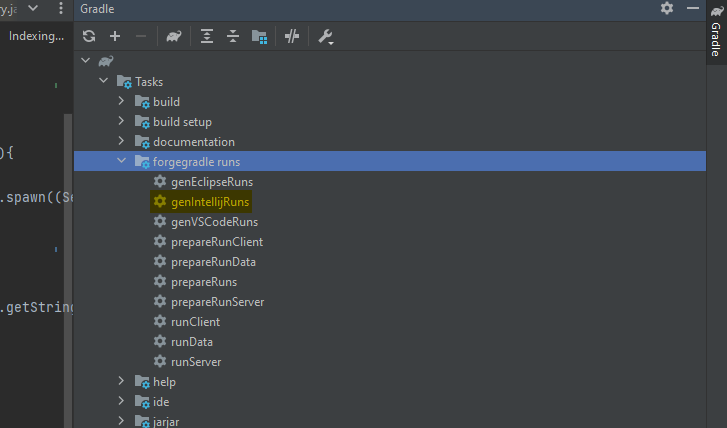The height and width of the screenshot is (428, 727).
Task: Expand the build setup task group
Action: point(121,121)
